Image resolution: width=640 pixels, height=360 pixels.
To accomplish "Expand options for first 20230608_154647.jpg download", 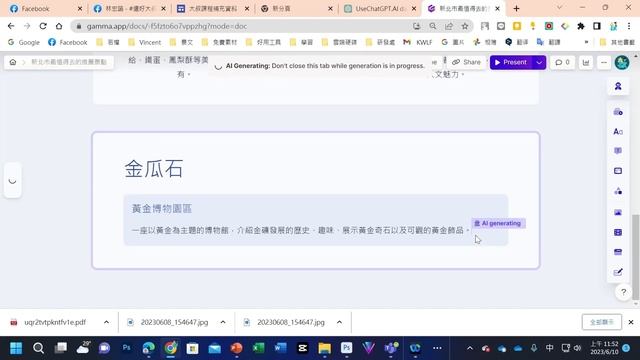I will point(223,322).
